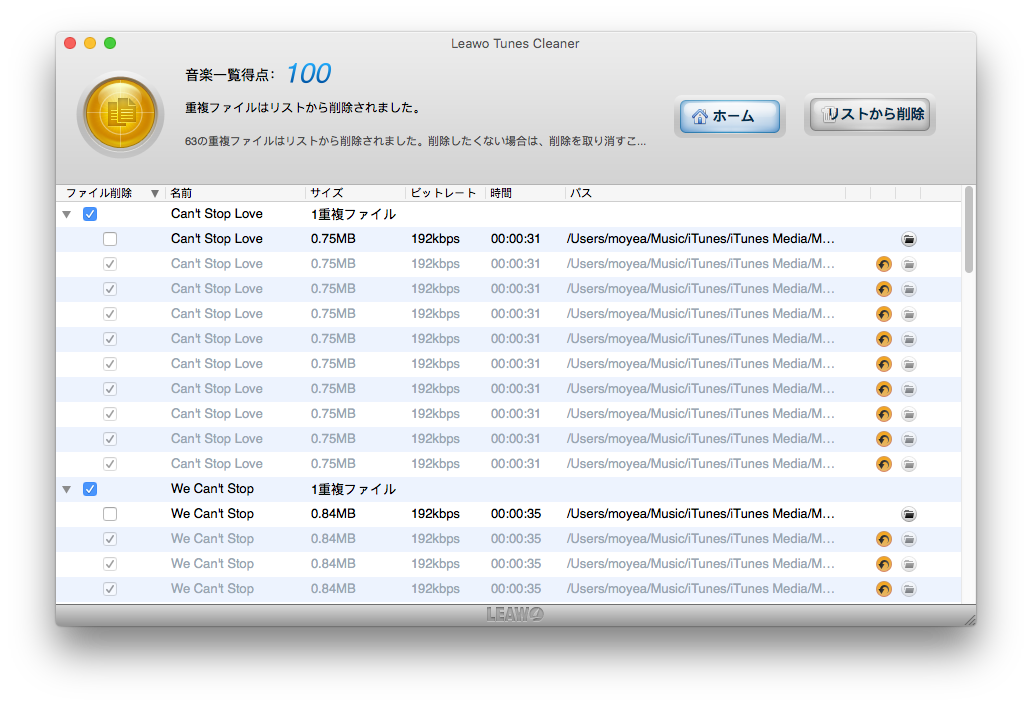Check the unchecked Can't Stop Love file checkbox
Image resolution: width=1032 pixels, height=706 pixels.
(x=110, y=239)
